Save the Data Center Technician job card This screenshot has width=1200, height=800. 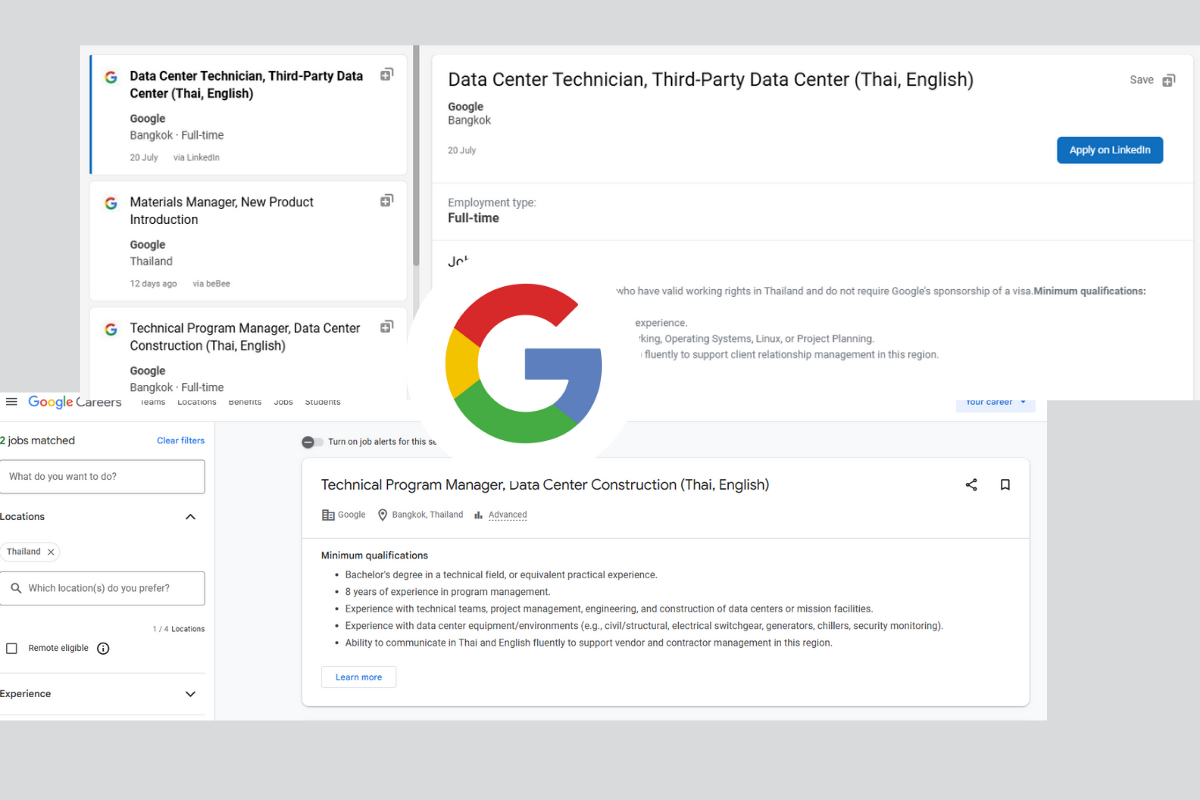387,74
